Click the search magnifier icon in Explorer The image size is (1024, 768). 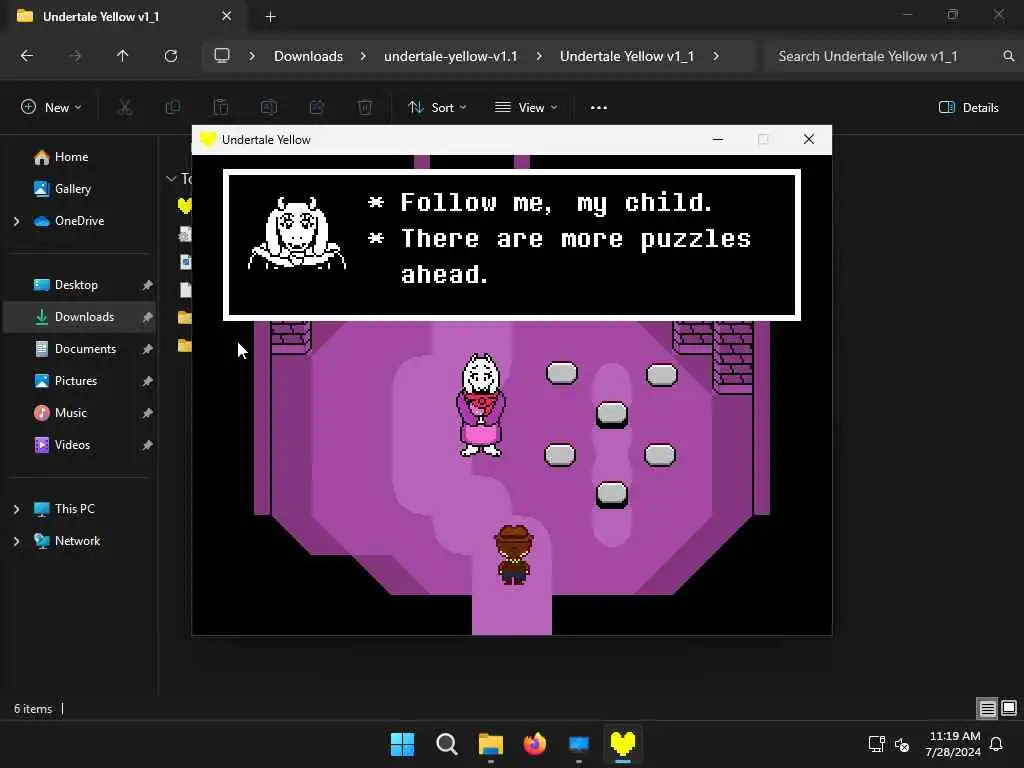point(1009,56)
